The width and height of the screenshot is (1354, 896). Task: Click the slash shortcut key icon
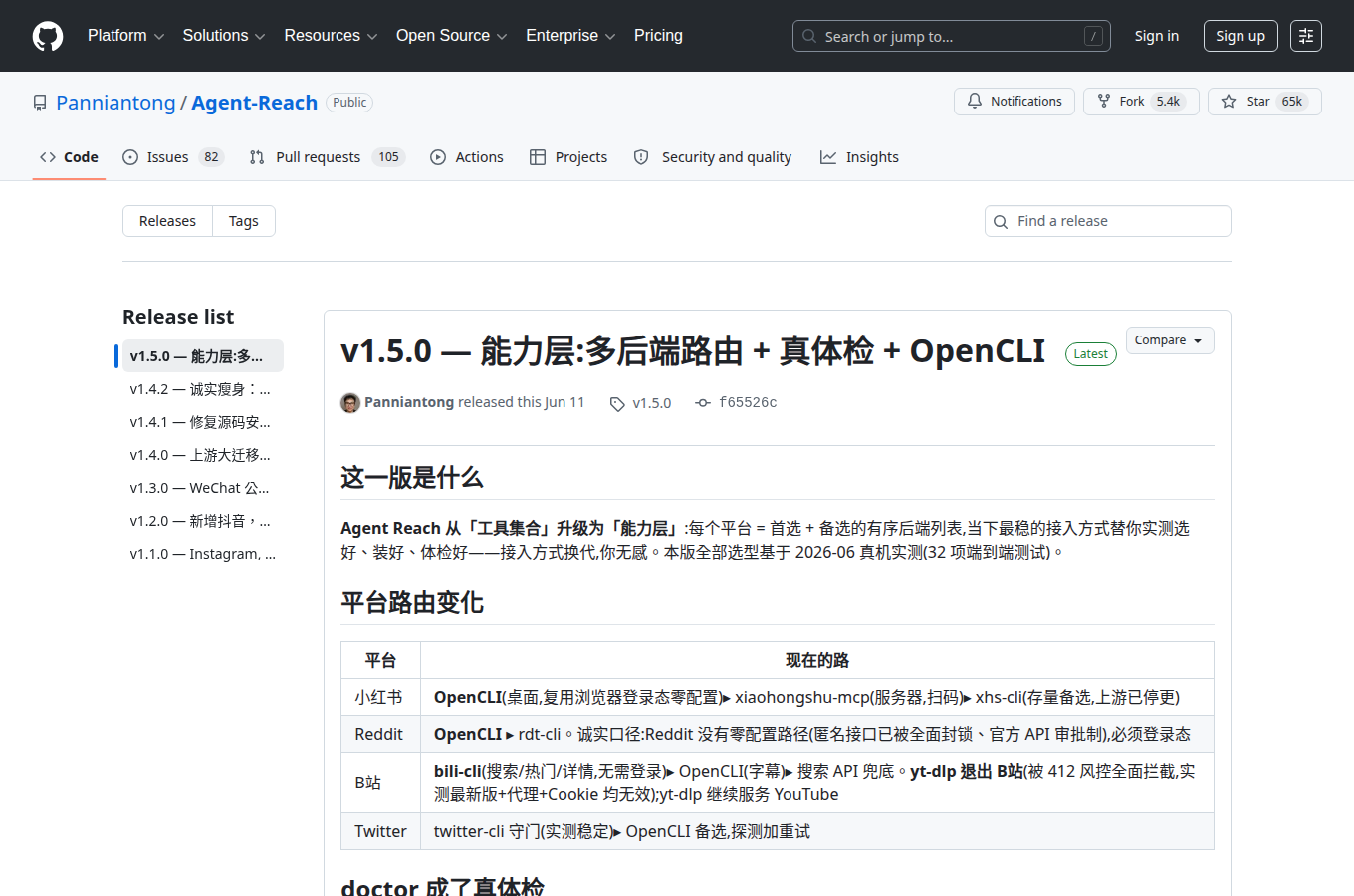pyautogui.click(x=1093, y=36)
